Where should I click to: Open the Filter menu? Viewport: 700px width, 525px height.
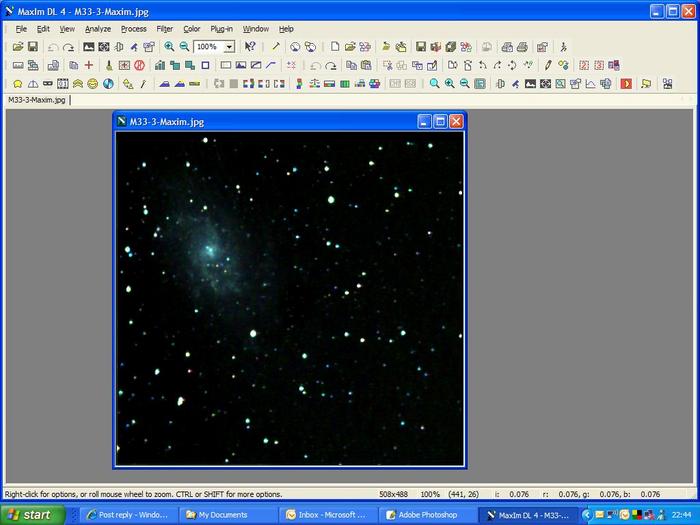point(164,29)
